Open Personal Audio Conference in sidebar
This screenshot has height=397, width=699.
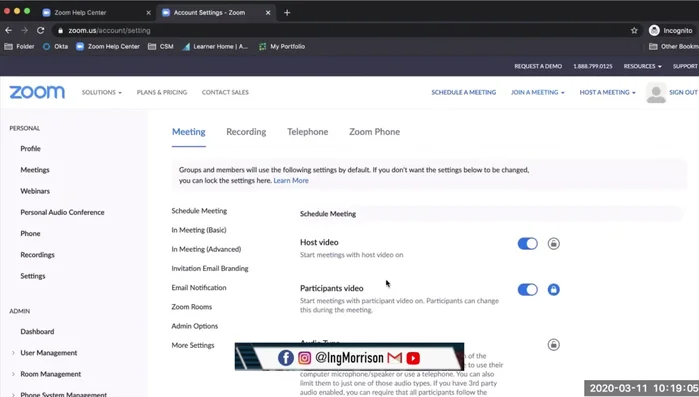tap(62, 213)
